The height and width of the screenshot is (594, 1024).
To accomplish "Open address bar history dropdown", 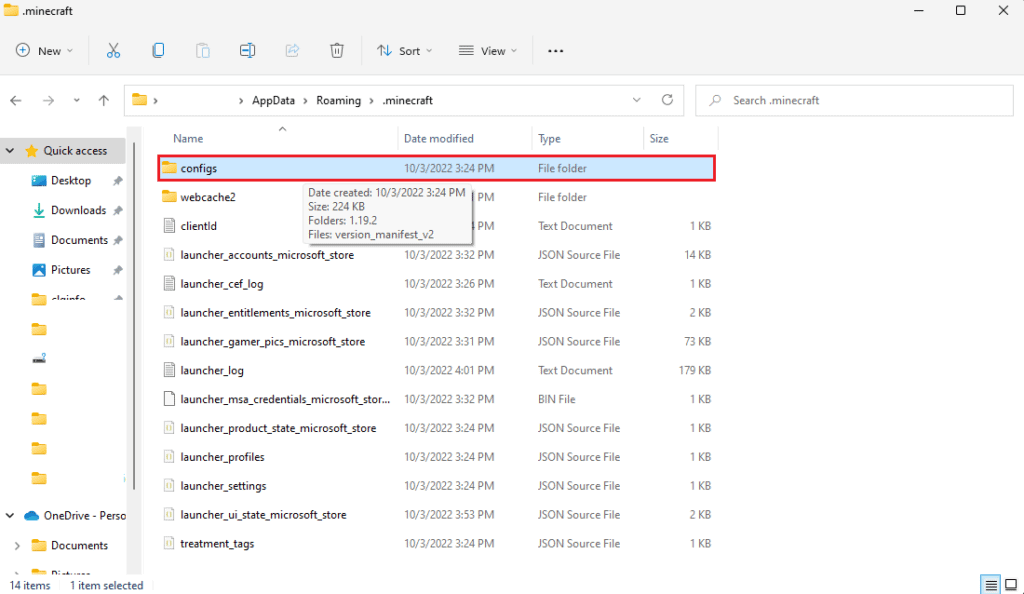I will pyautogui.click(x=636, y=100).
